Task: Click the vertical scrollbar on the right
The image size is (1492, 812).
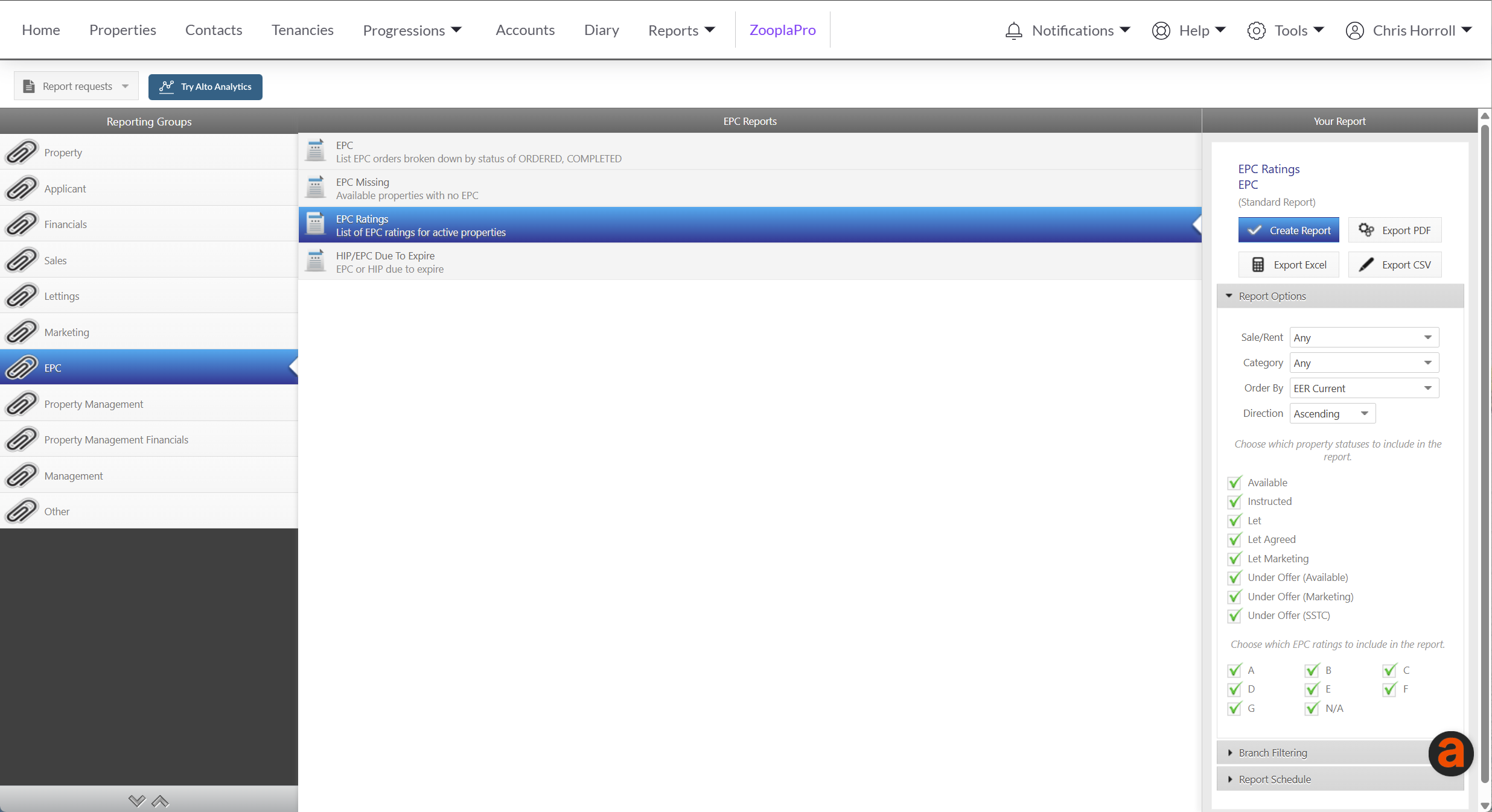Action: (1485, 452)
